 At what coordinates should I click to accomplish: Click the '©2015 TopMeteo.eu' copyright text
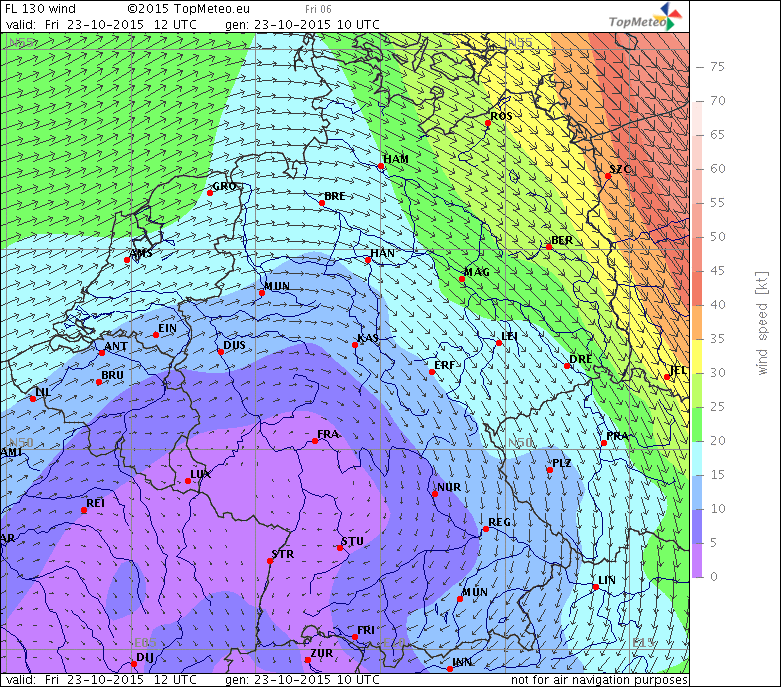[x=188, y=8]
